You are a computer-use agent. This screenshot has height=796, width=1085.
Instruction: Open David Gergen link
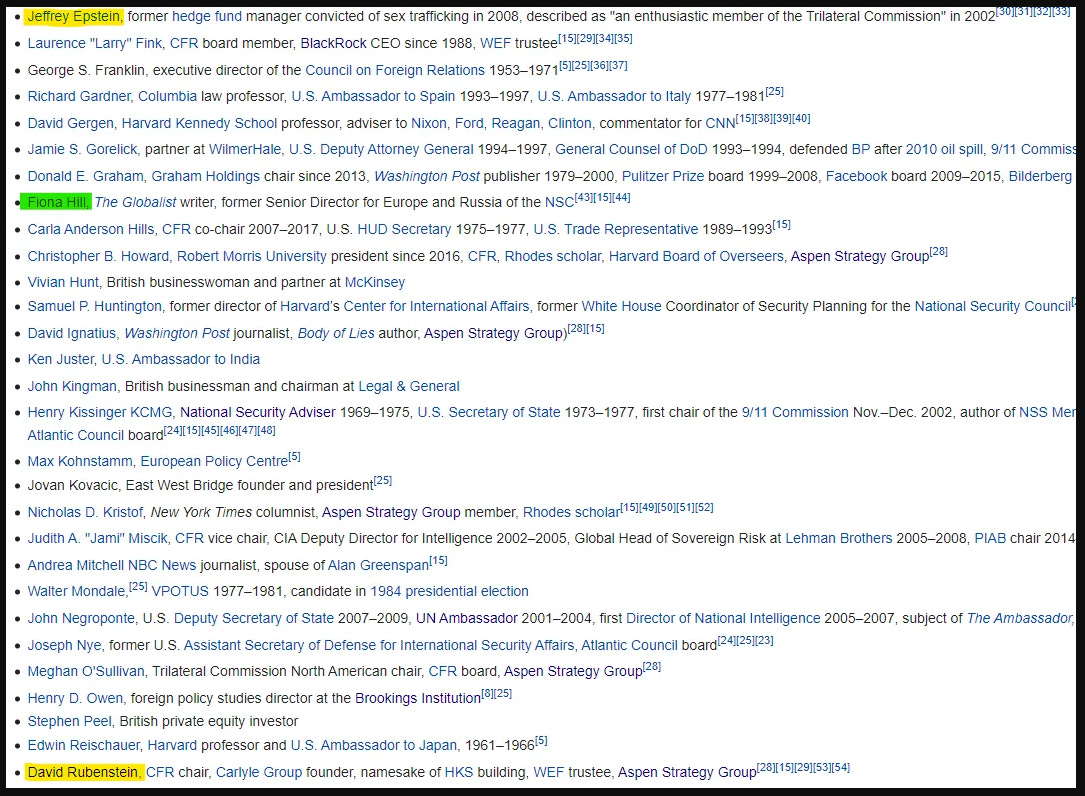(x=71, y=123)
